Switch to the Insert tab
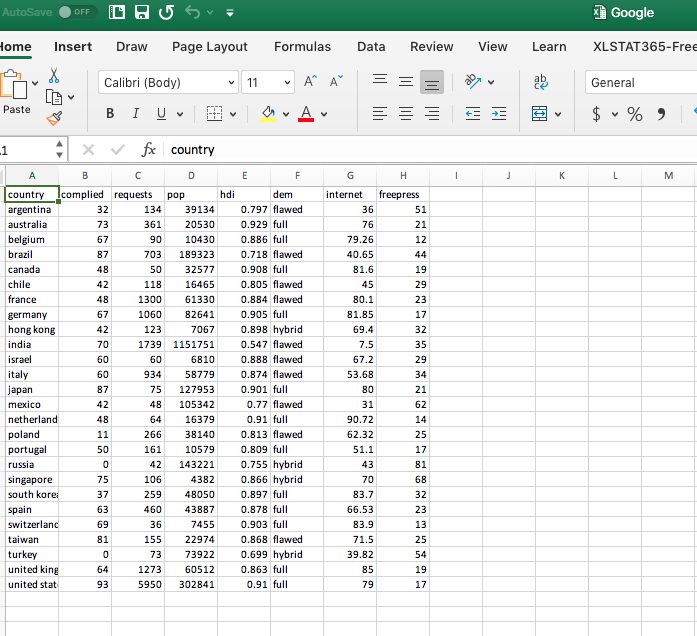Image resolution: width=697 pixels, height=636 pixels. 73,47
